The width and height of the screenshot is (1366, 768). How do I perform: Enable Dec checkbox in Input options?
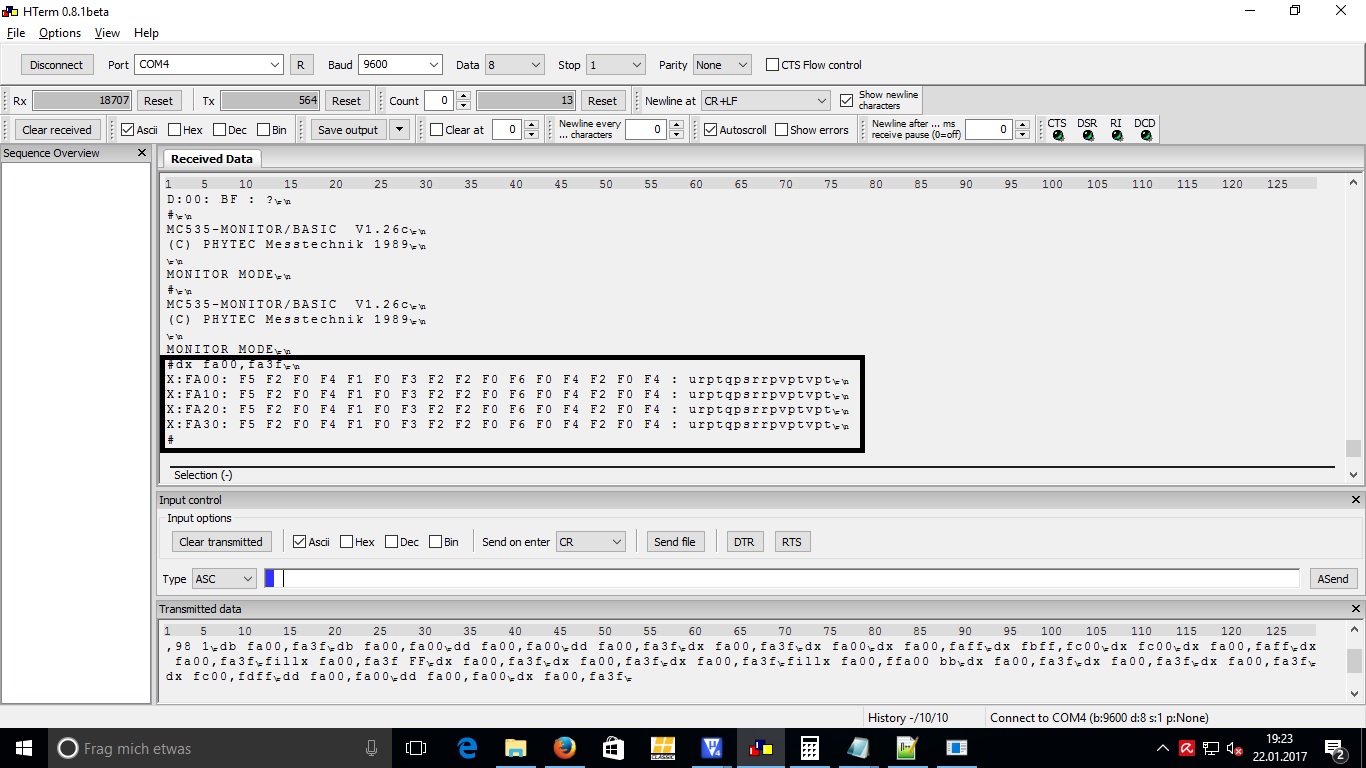(x=391, y=542)
